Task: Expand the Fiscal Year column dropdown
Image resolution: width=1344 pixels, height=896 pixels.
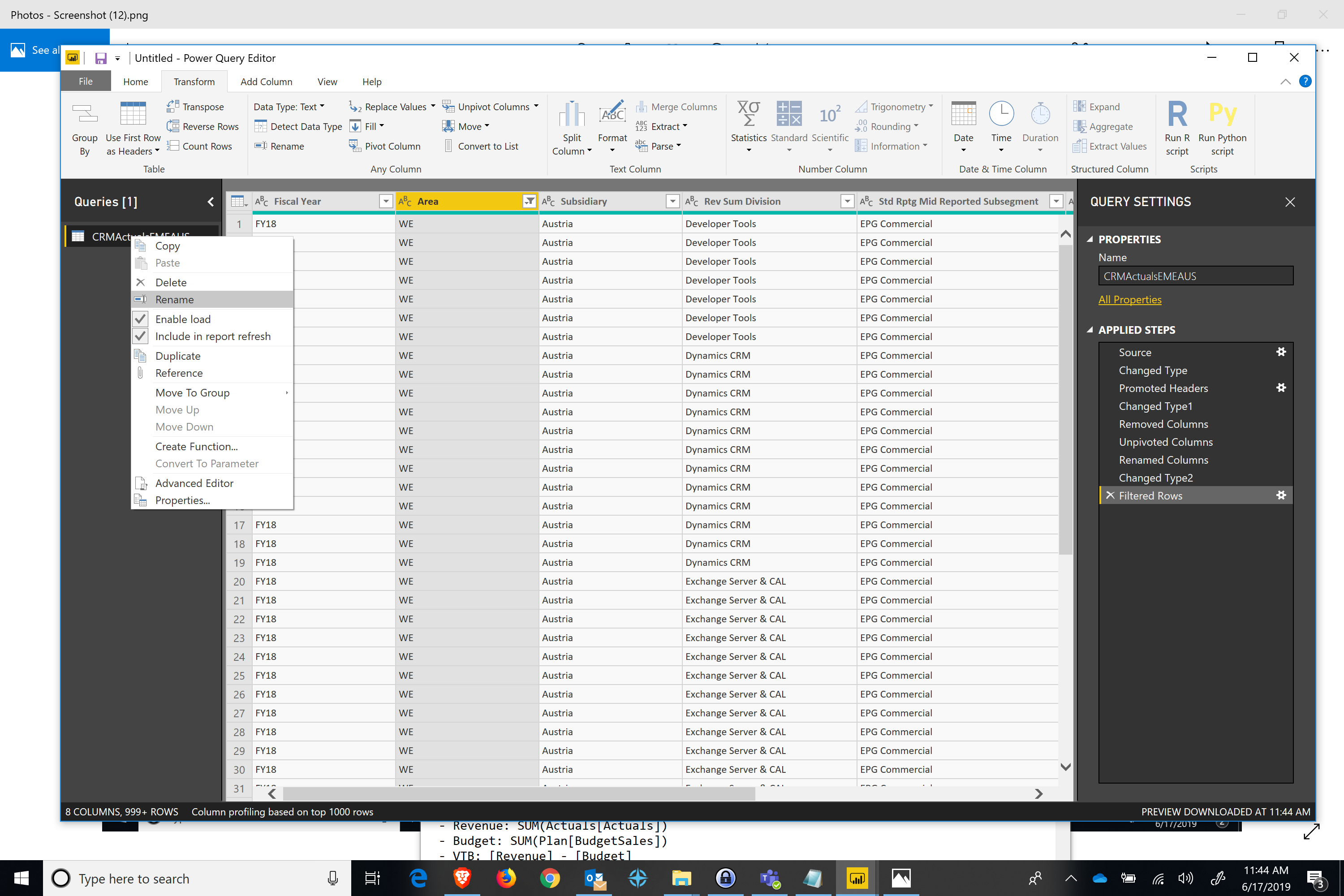Action: tap(384, 202)
